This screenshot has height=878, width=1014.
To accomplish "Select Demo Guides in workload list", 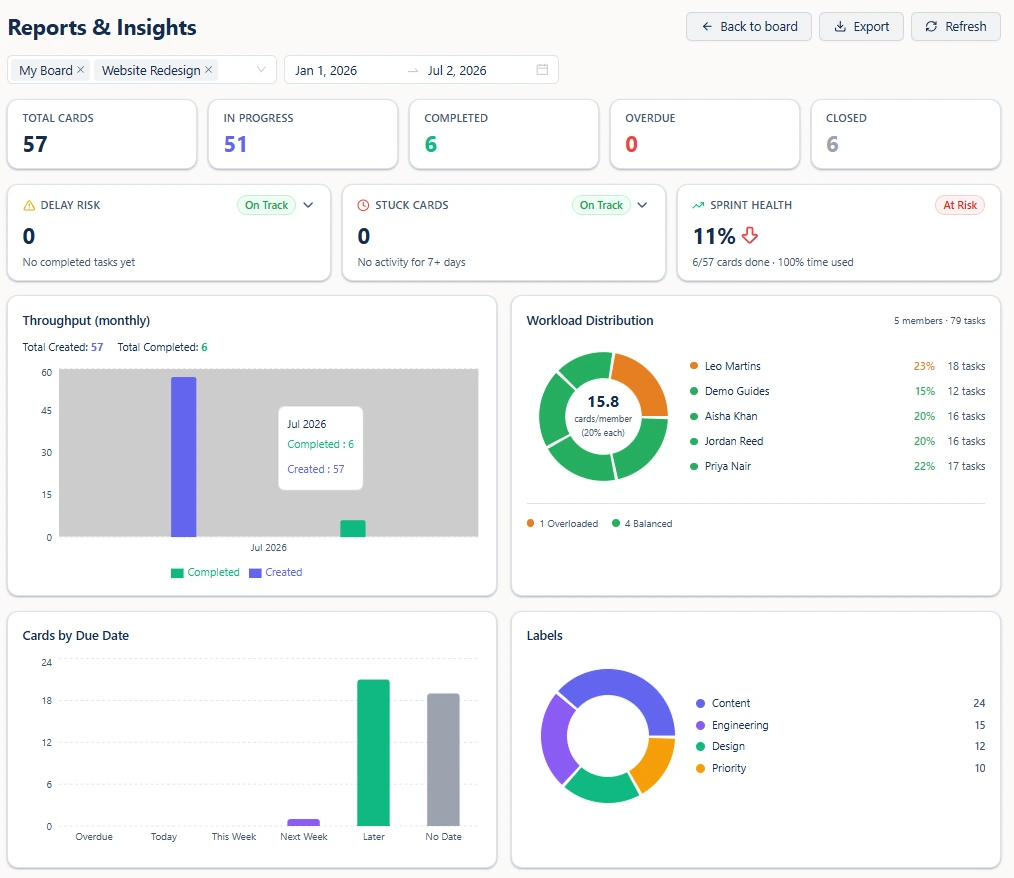I will coord(837,391).
